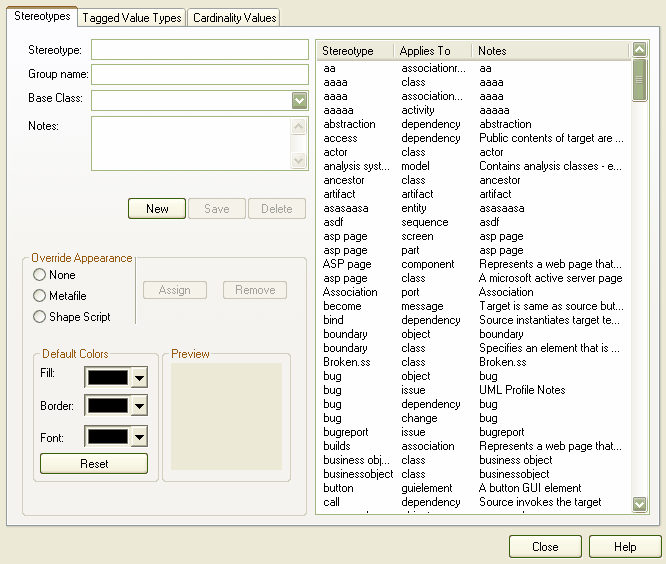
Task: Click the Notes box scroll up arrow
Action: tap(299, 127)
